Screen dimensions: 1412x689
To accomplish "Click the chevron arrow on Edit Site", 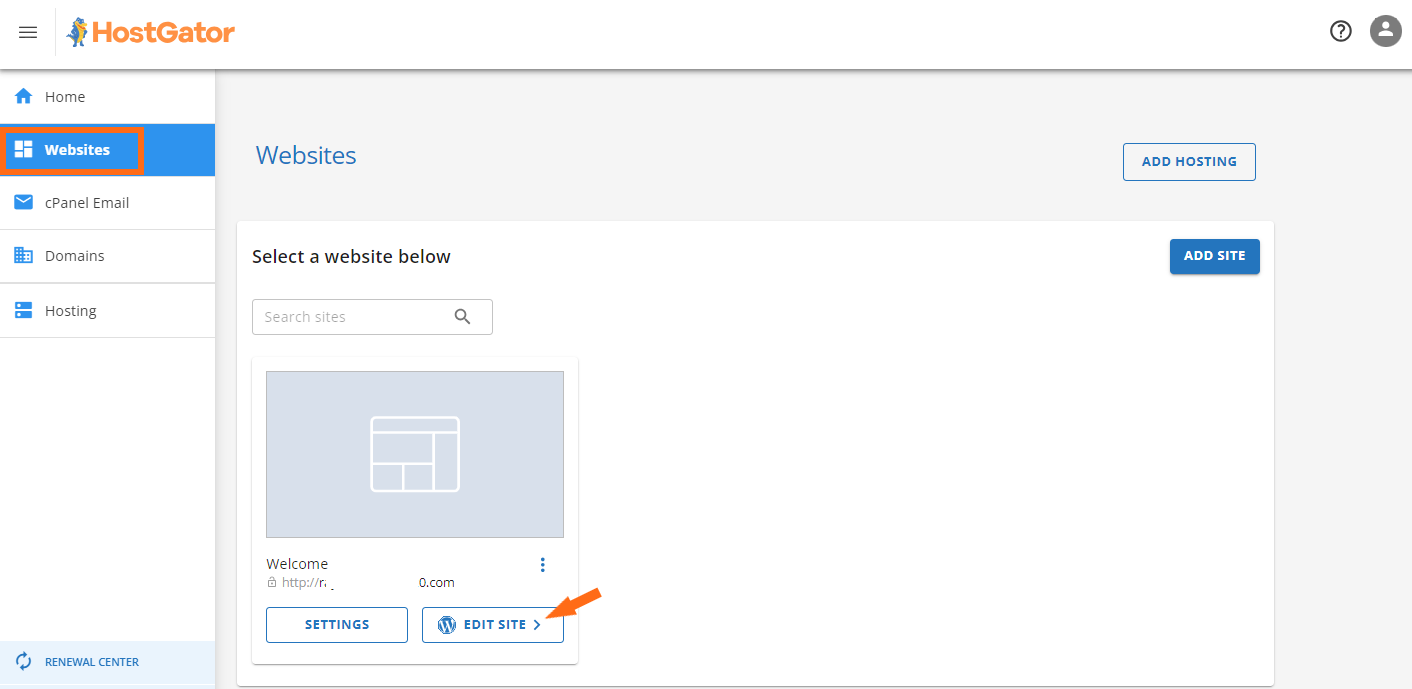I will (537, 624).
